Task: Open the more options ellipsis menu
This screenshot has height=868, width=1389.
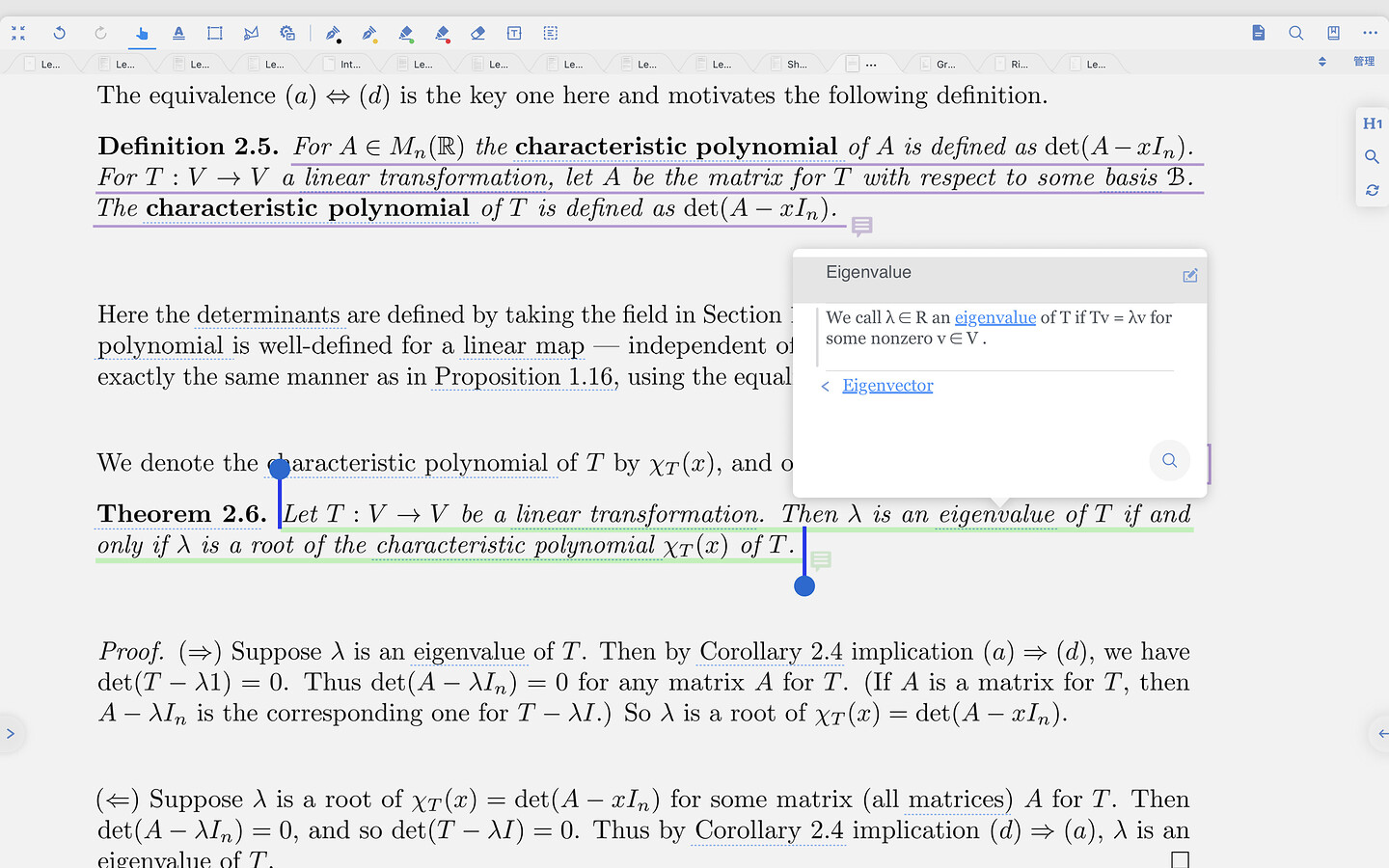Action: pyautogui.click(x=1370, y=33)
